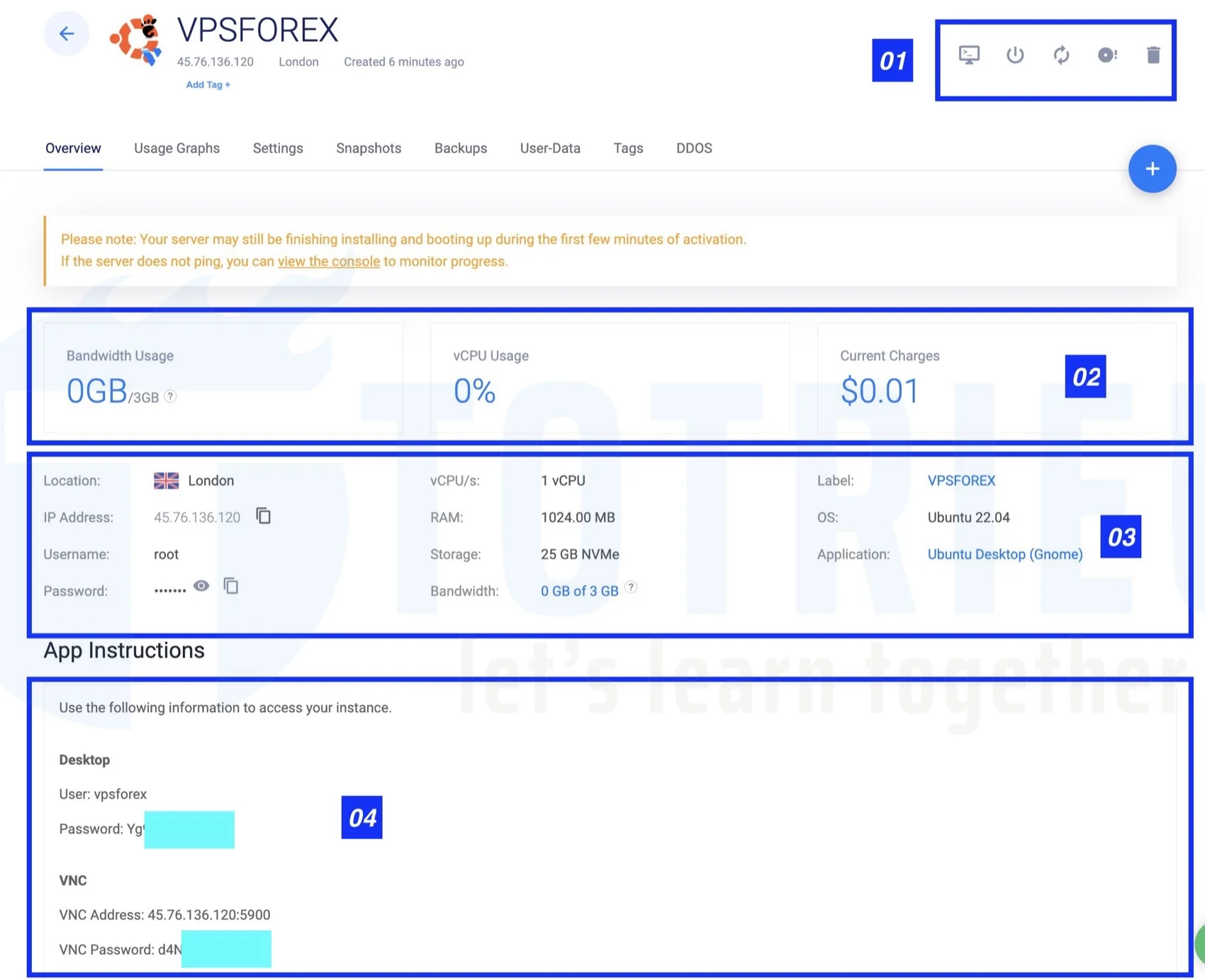Copy the password with copy icon

click(x=230, y=586)
